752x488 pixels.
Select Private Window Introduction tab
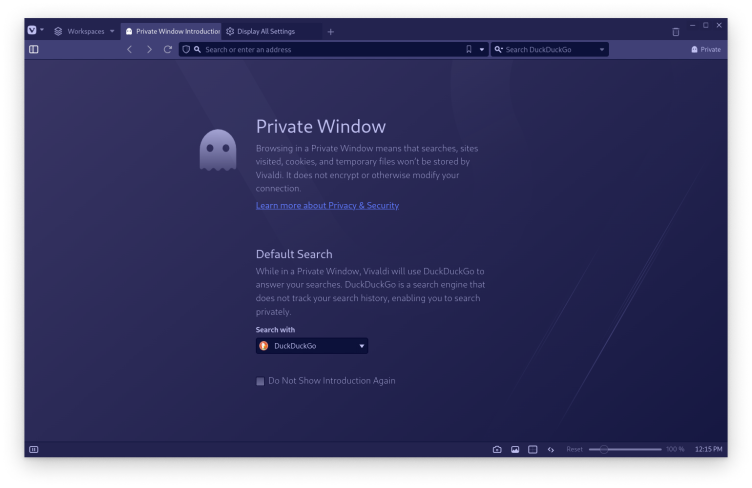click(x=170, y=31)
